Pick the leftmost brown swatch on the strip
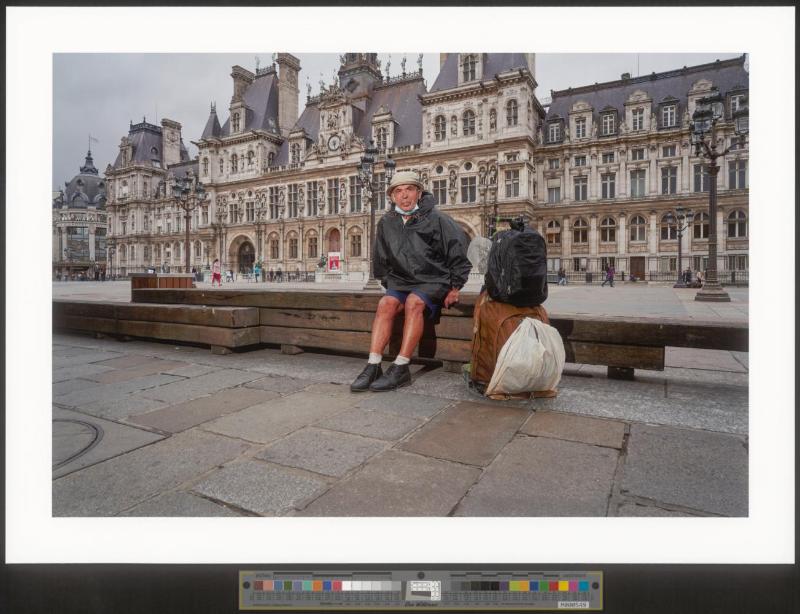 259,586
